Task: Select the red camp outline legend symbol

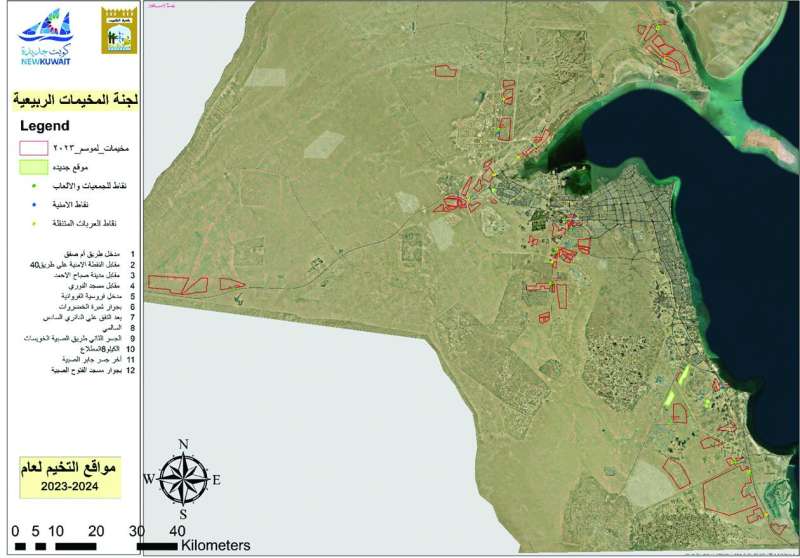Action: tap(36, 148)
